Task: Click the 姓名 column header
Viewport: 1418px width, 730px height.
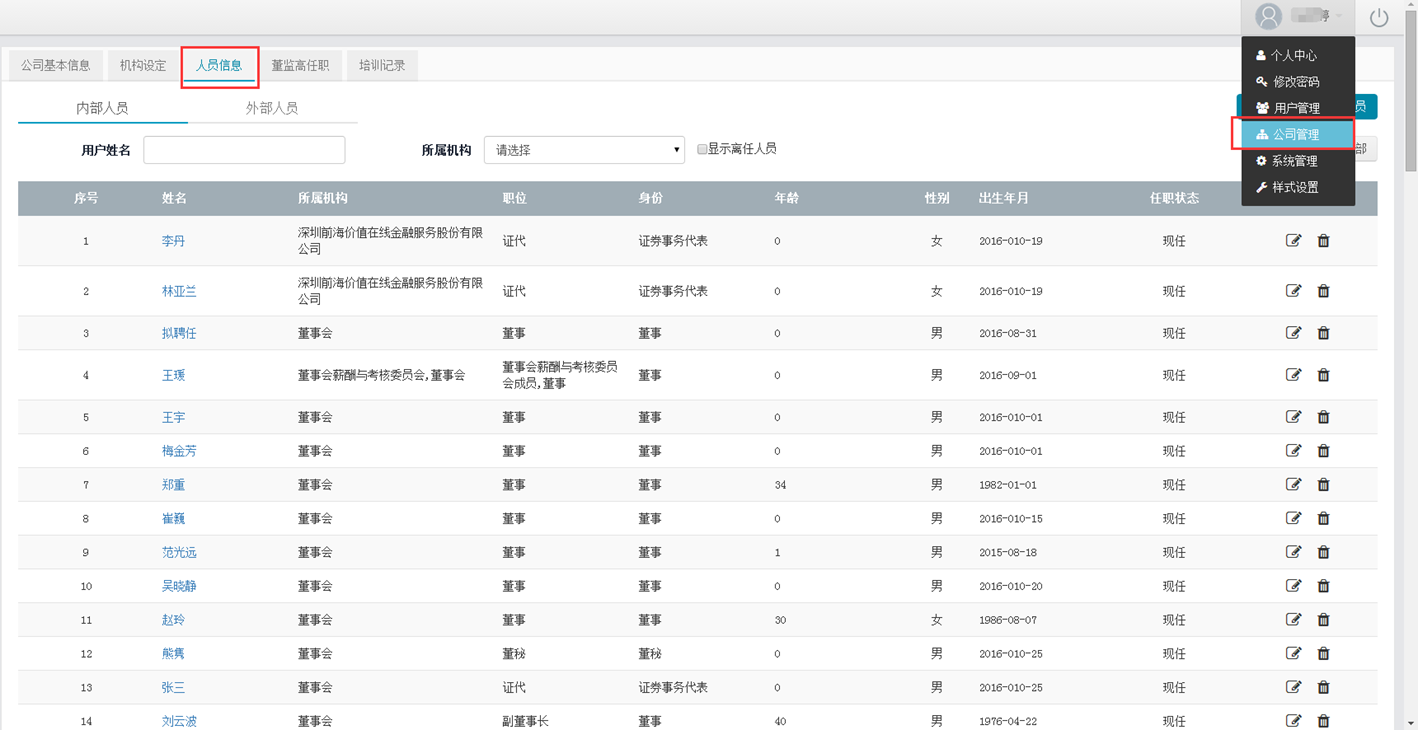Action: point(174,198)
